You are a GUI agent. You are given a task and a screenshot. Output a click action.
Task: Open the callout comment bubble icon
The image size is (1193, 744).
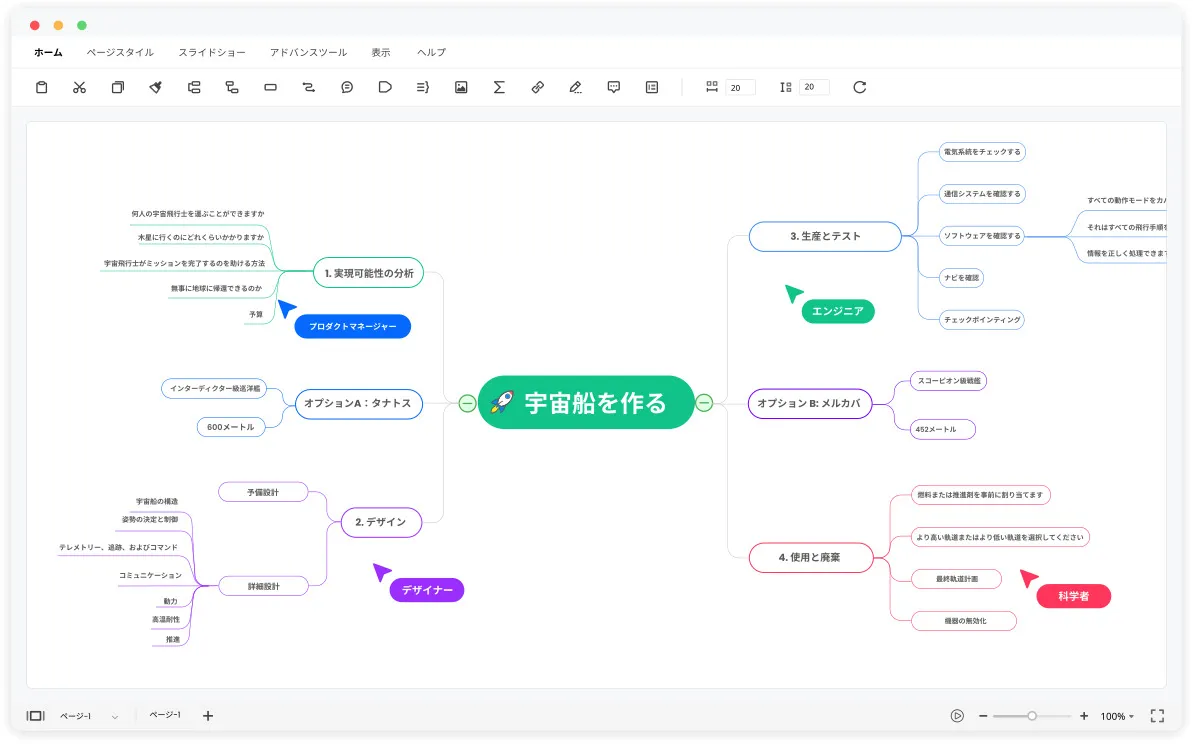click(x=347, y=87)
